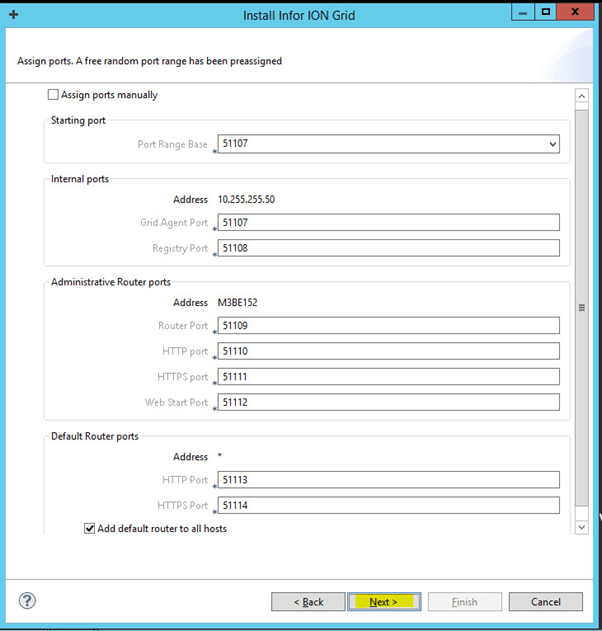Click the installer icon in title bar
The image size is (602, 631).
point(14,15)
